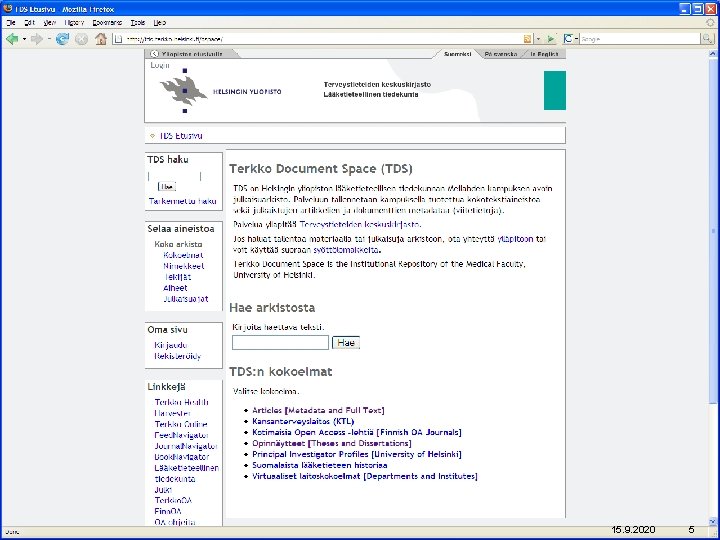Open the Bookmarks menu
The image size is (720, 540).
point(107,22)
